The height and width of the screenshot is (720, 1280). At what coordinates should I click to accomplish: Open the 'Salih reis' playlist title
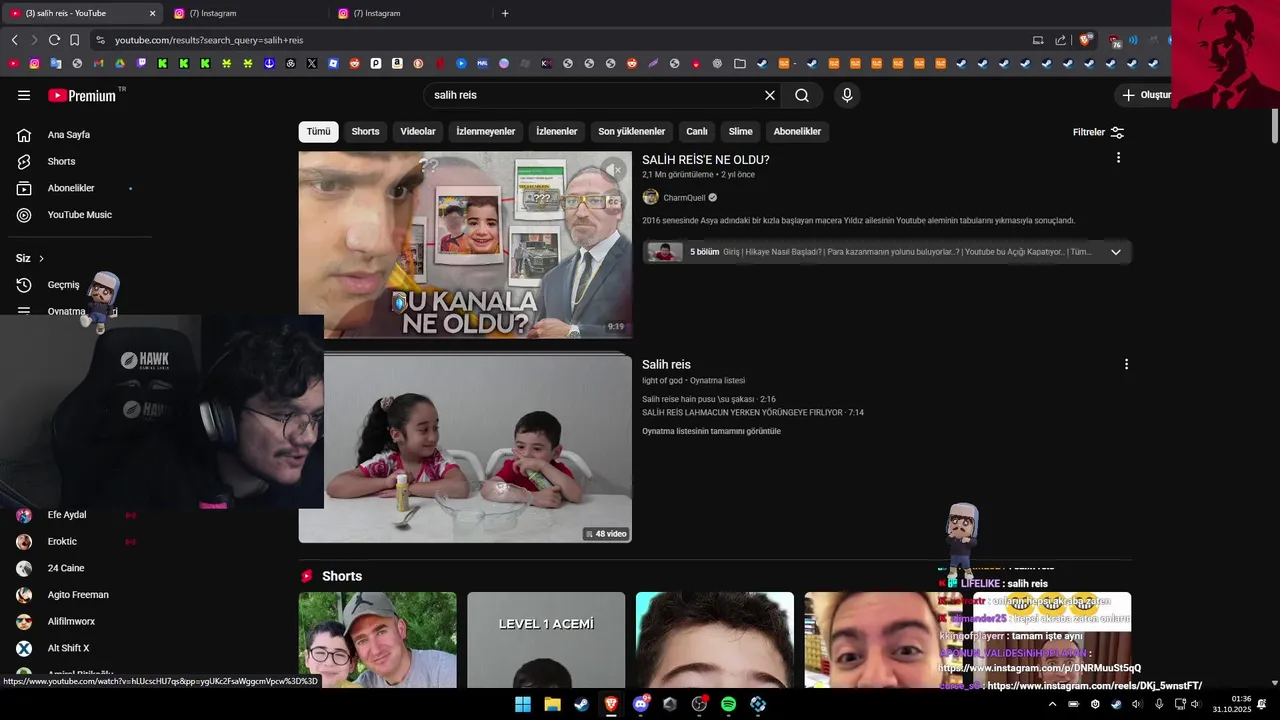pos(666,365)
